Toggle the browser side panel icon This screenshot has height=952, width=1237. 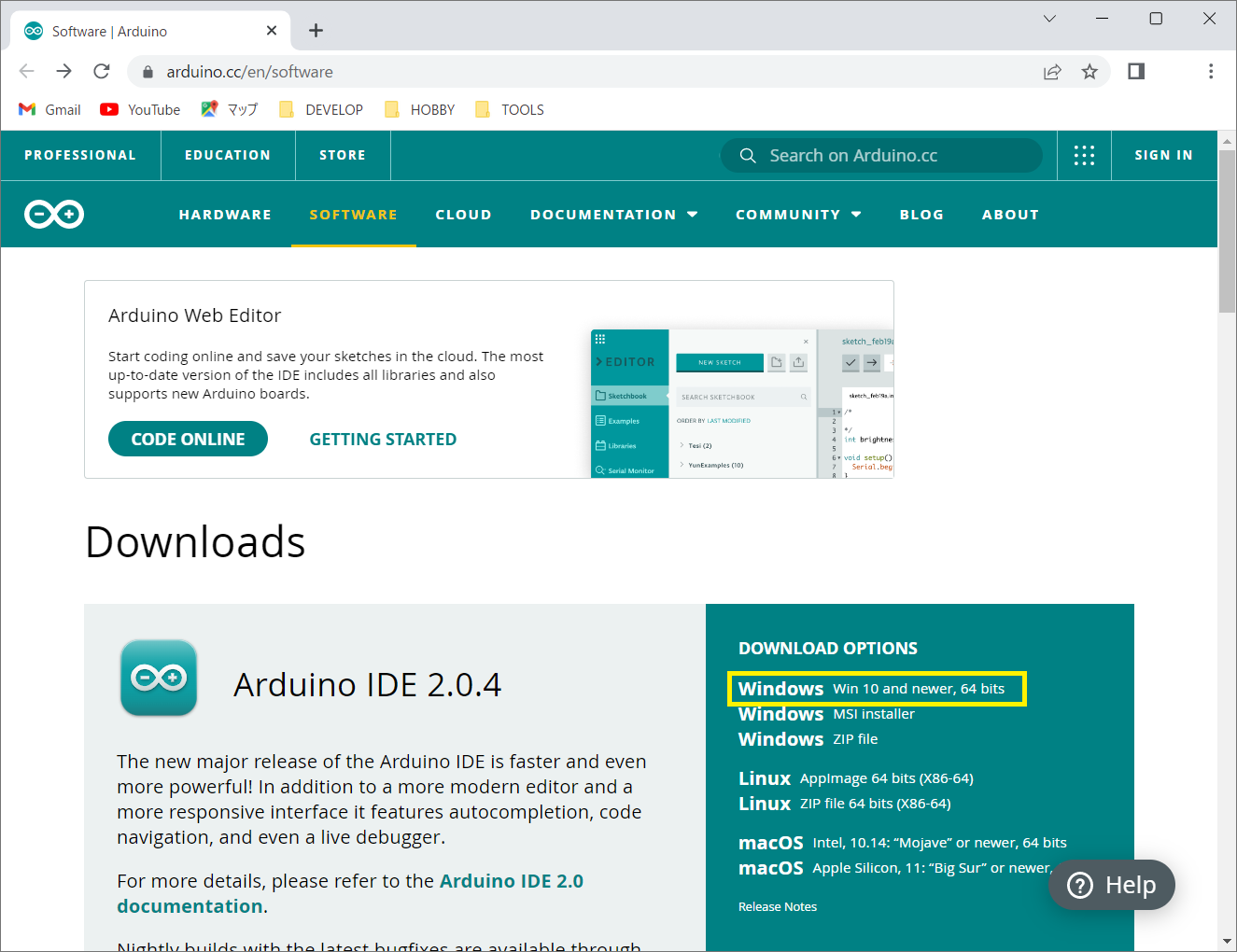click(x=1136, y=72)
